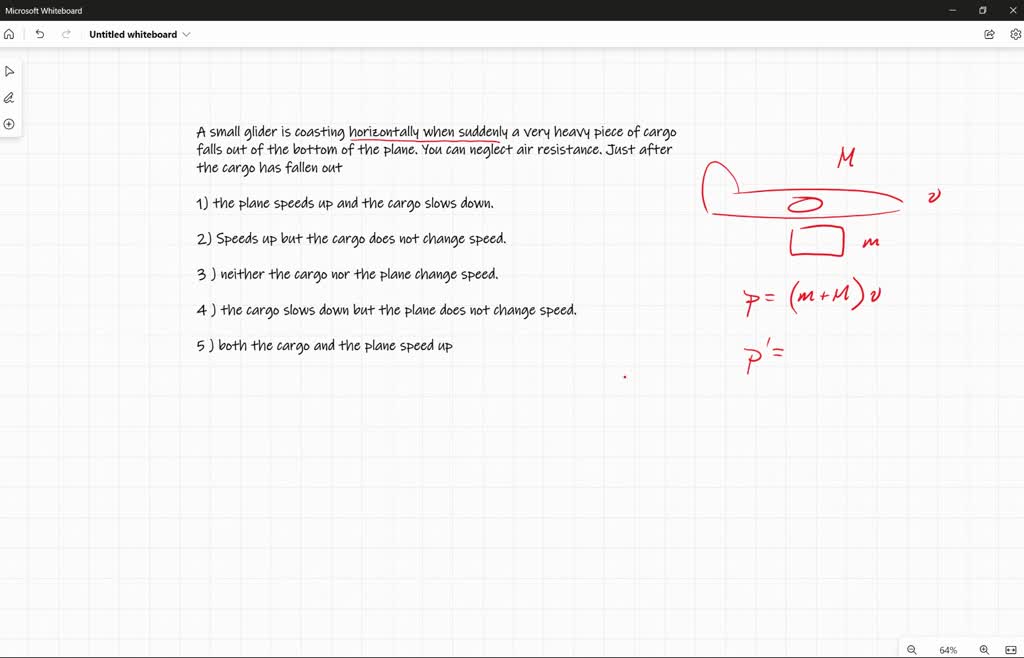The image size is (1024, 658).
Task: Switch to the Inking pen tool
Action: [10, 97]
